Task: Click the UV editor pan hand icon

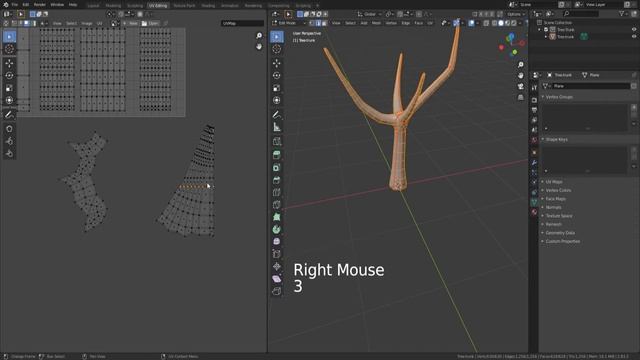Action: pyautogui.click(x=259, y=47)
